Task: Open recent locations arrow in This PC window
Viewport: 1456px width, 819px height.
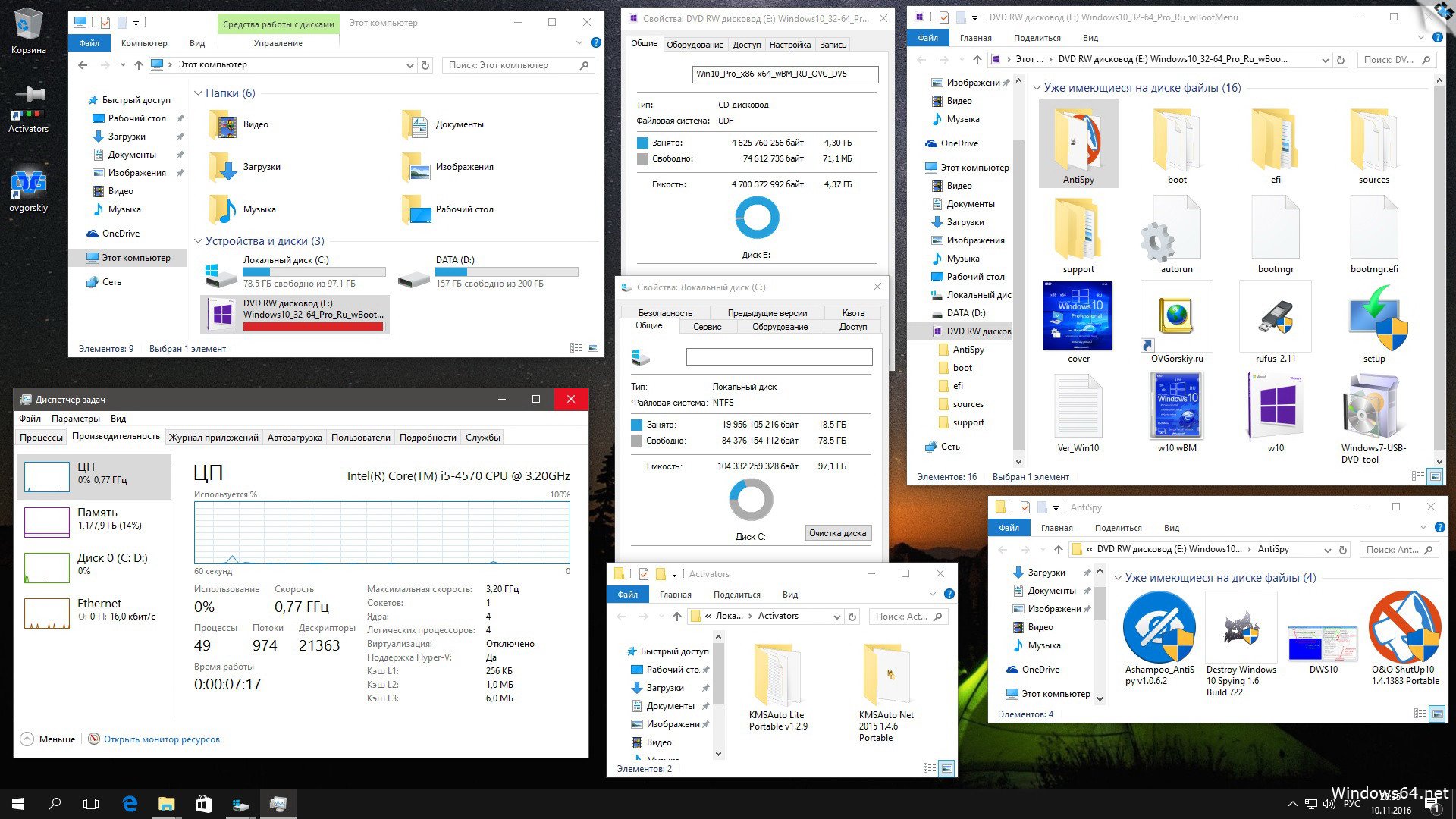Action: click(x=123, y=65)
